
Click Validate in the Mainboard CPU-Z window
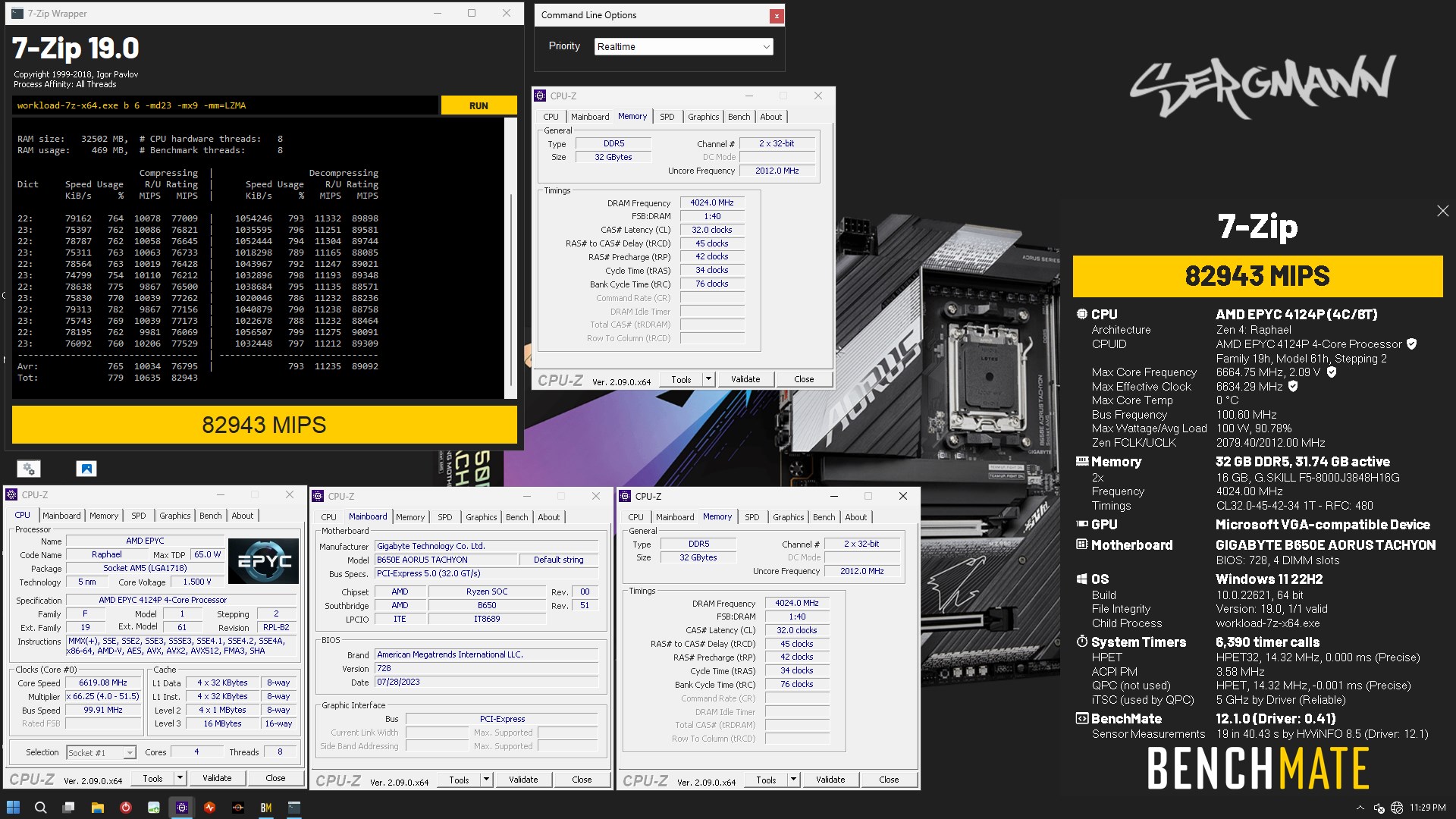click(522, 780)
